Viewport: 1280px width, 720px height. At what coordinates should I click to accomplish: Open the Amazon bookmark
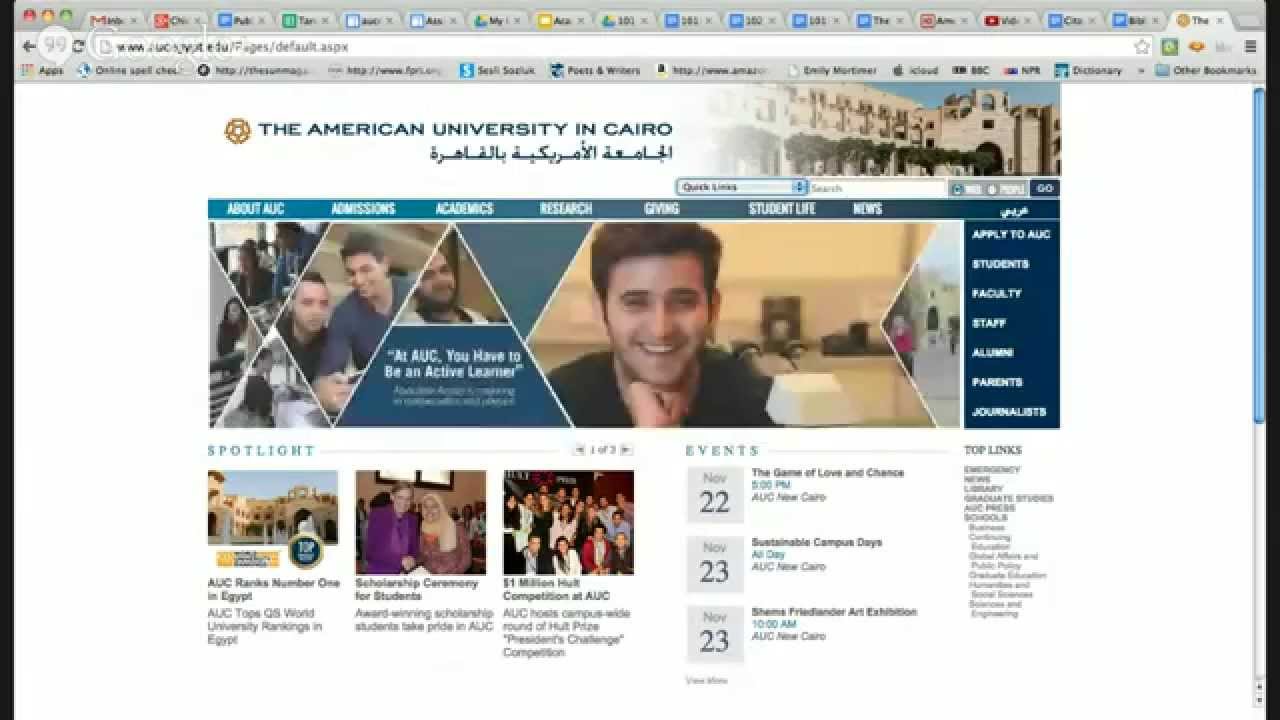click(712, 70)
